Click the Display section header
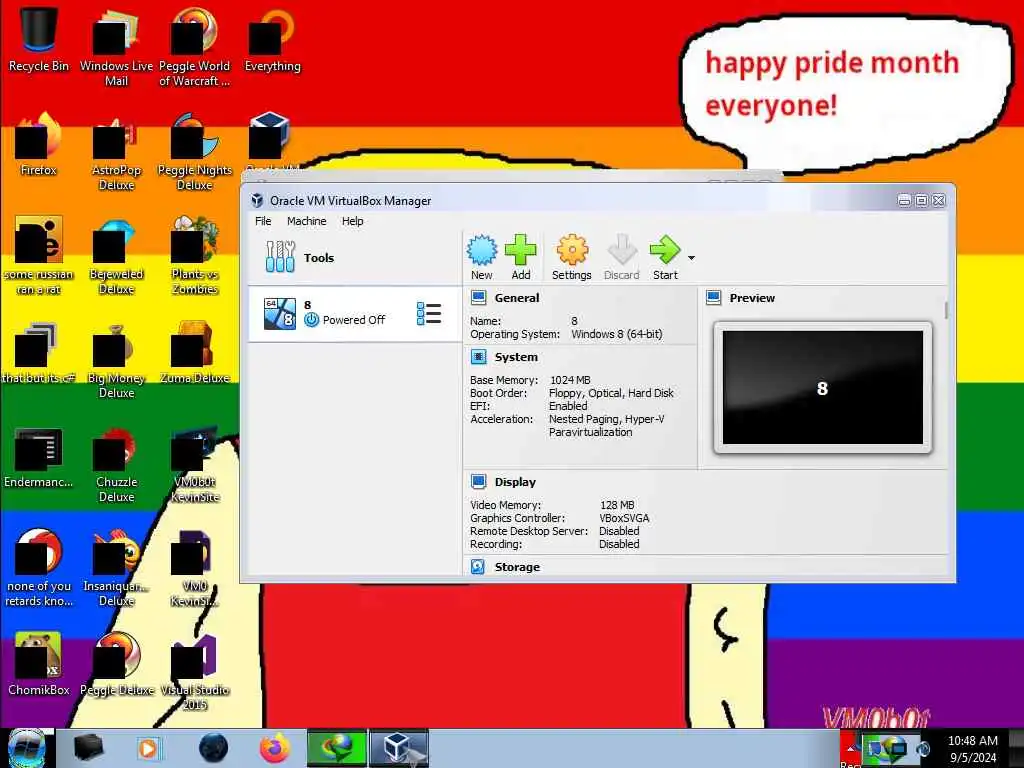The height and width of the screenshot is (768, 1024). tap(515, 482)
